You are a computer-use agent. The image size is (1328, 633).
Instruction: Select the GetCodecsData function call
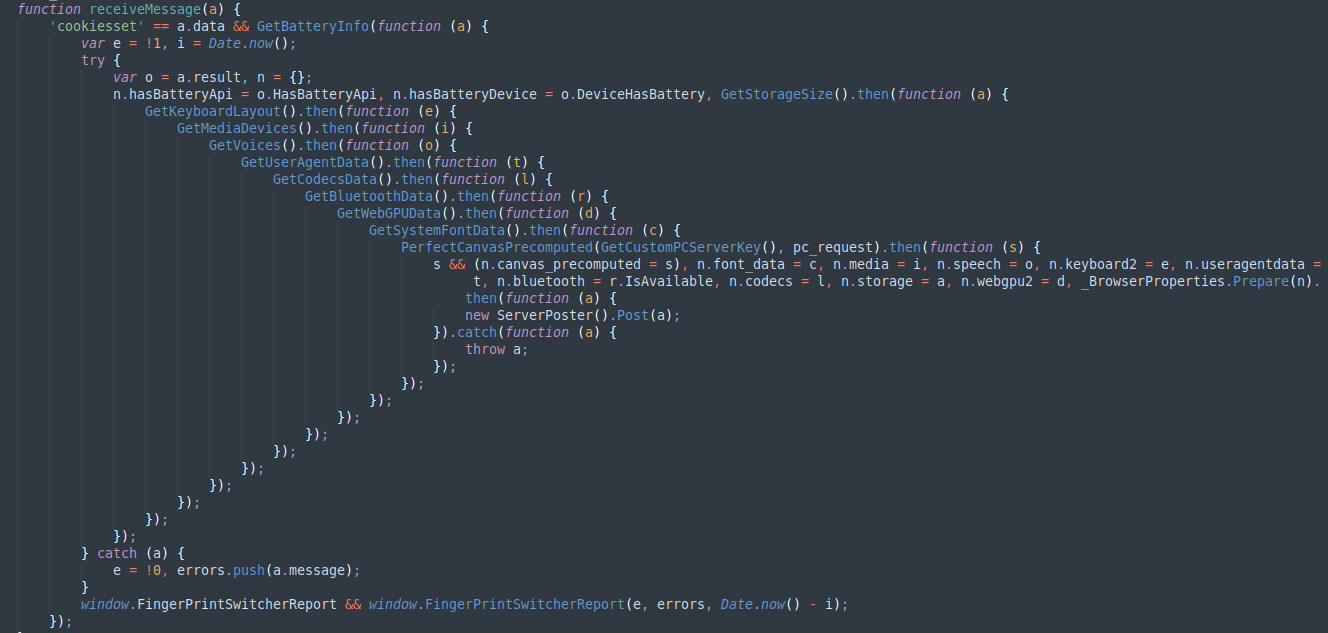(323, 178)
